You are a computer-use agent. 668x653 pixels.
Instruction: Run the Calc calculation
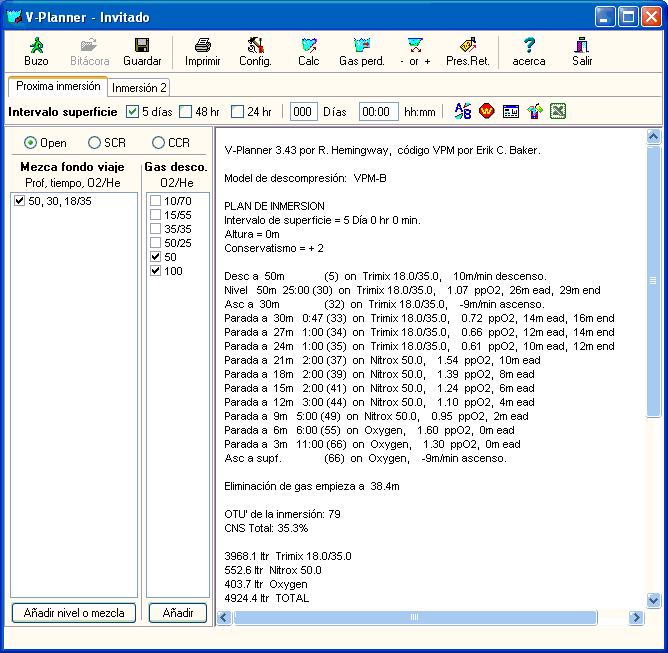tap(308, 52)
